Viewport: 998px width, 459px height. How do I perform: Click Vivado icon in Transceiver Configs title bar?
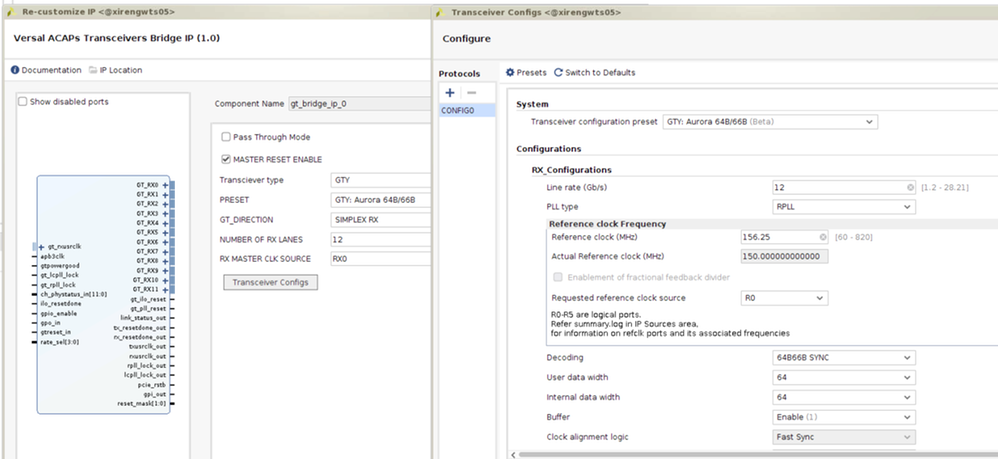[x=440, y=13]
